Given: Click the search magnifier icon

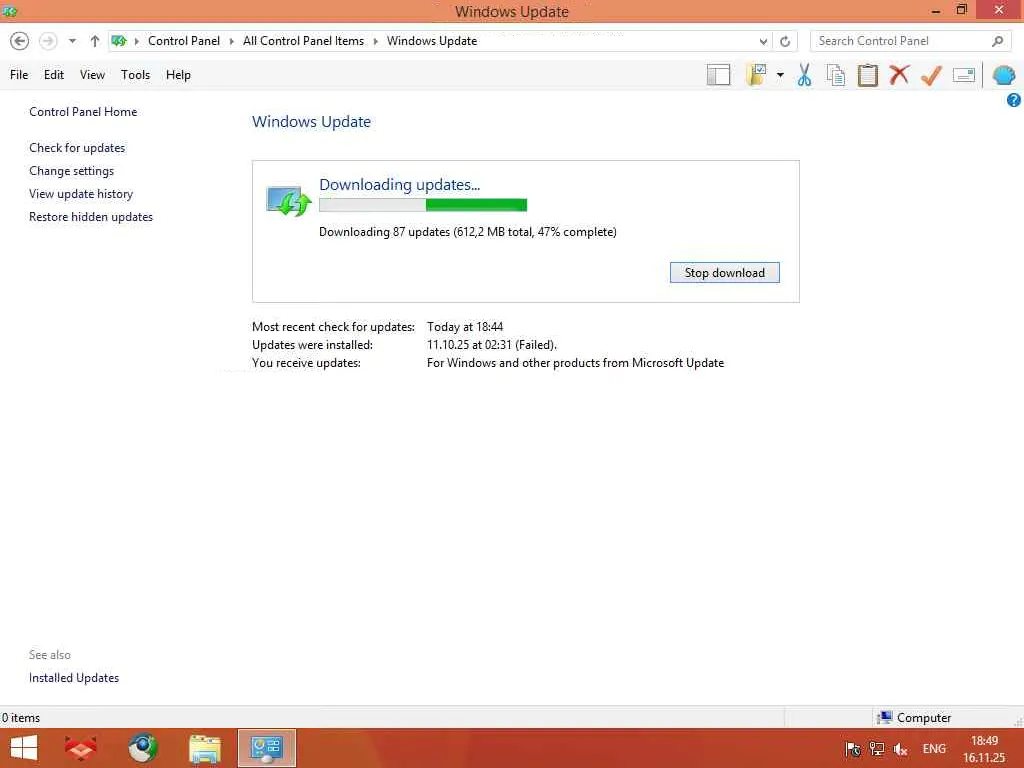Looking at the screenshot, I should pos(997,41).
